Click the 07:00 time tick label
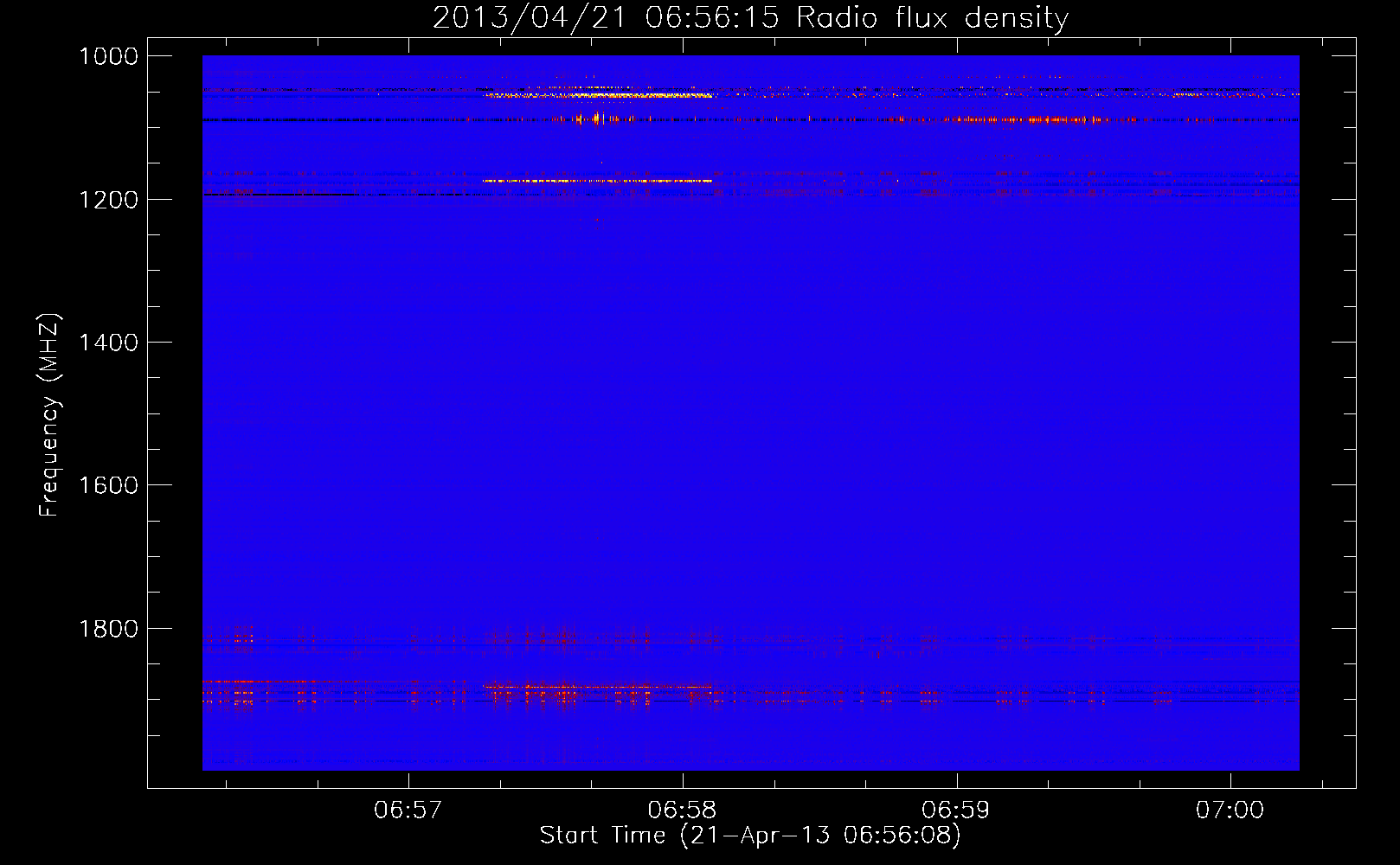 pyautogui.click(x=1230, y=810)
